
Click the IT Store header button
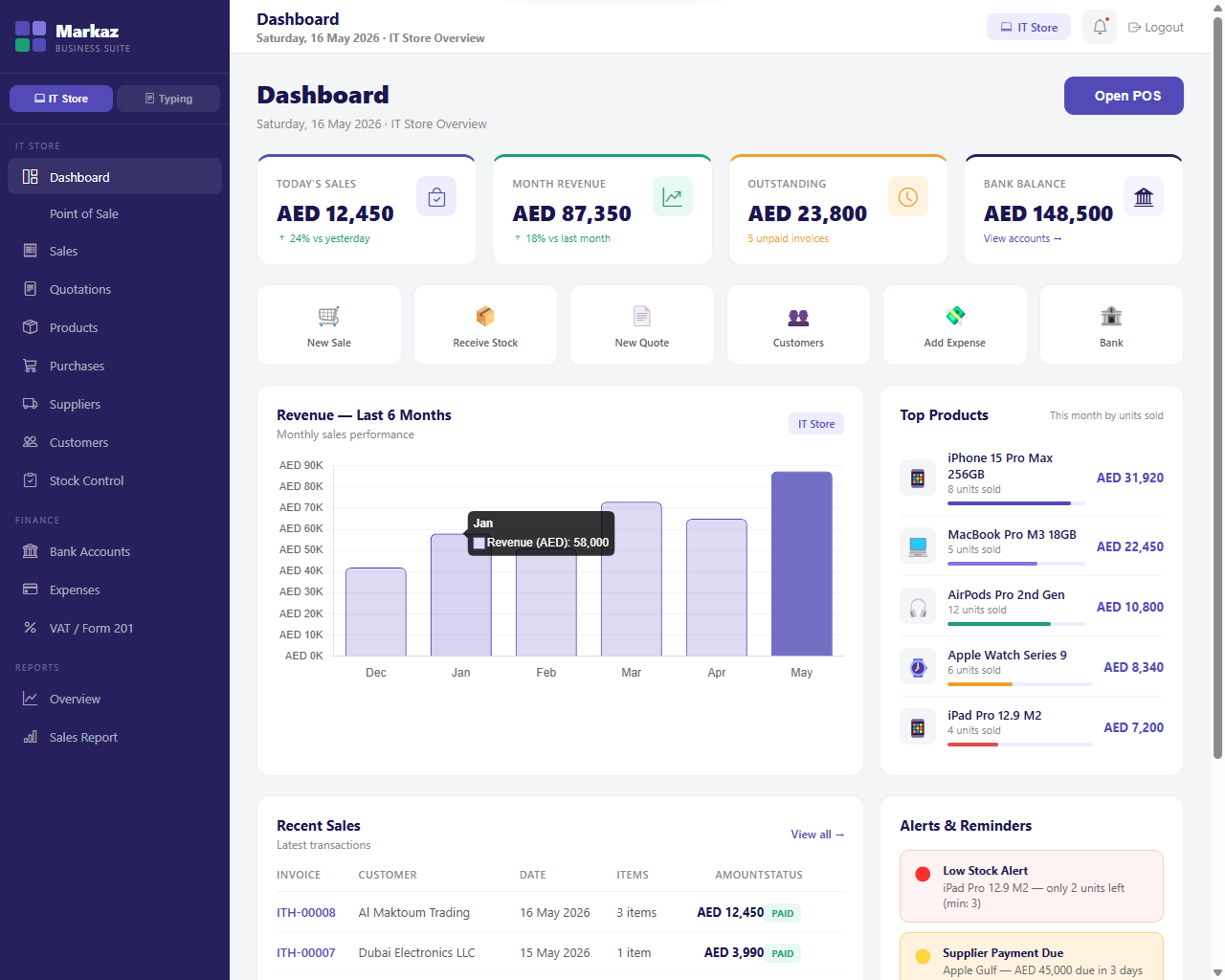1029,27
